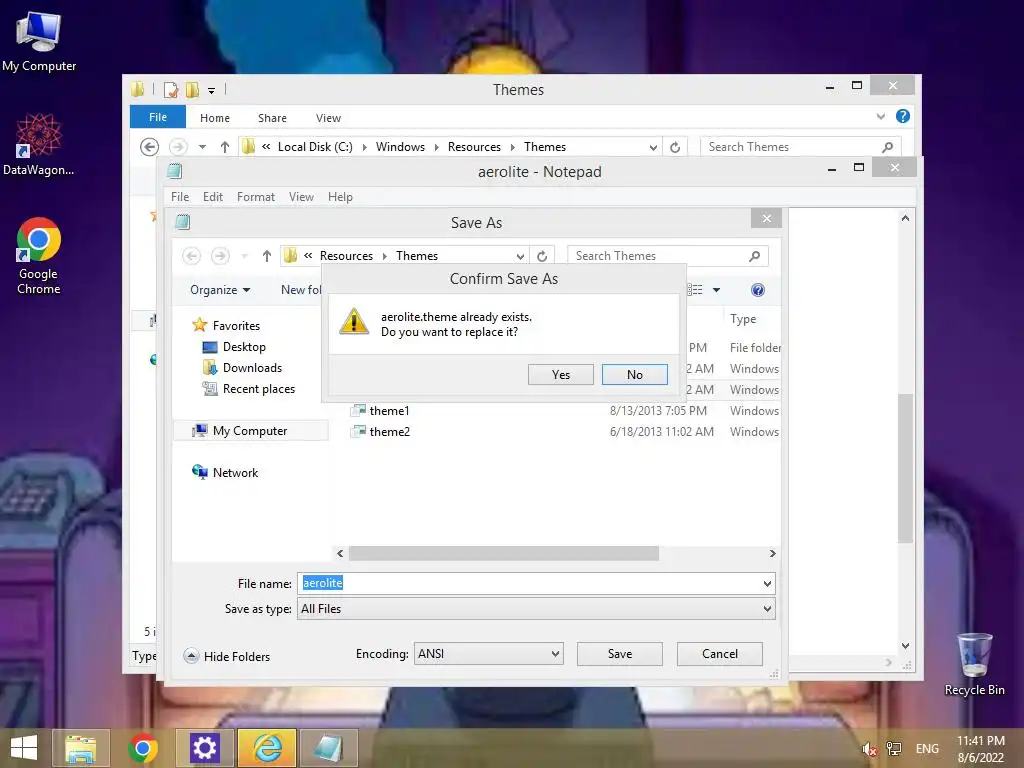The image size is (1024, 768).
Task: Click file list scroll right arrow
Action: 773,553
